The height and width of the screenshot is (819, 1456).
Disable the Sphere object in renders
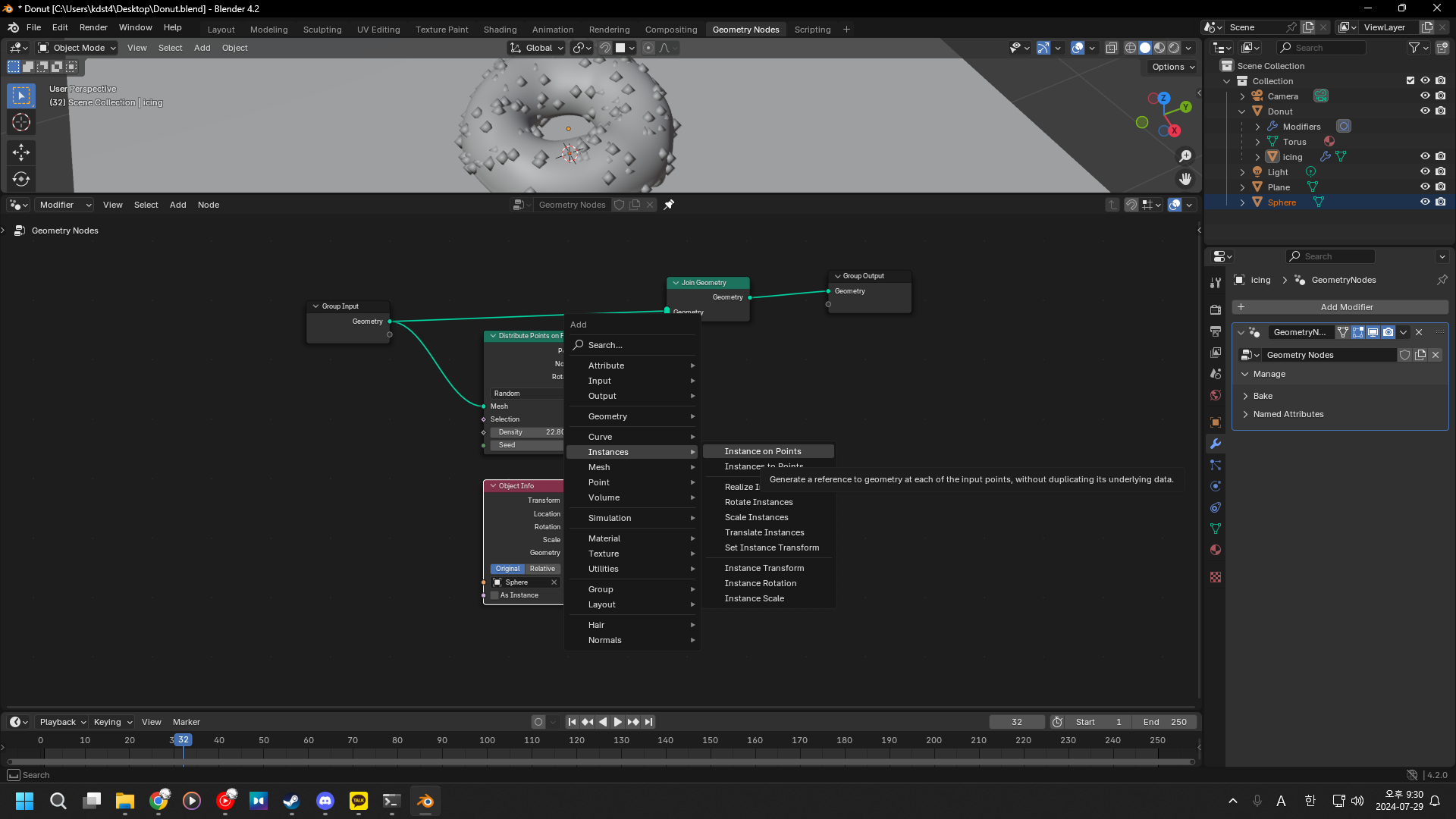[1440, 202]
